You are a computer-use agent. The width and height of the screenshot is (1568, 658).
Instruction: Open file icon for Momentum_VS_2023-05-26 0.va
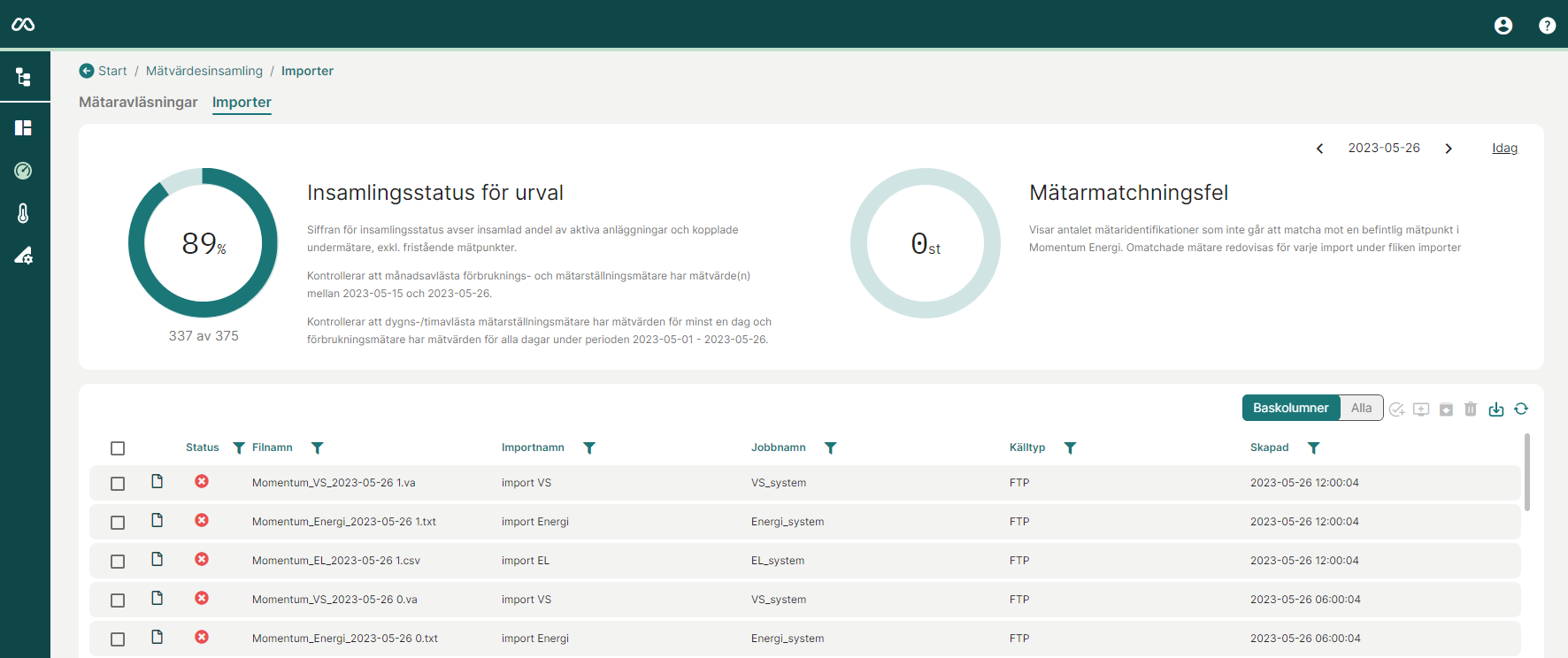point(158,598)
